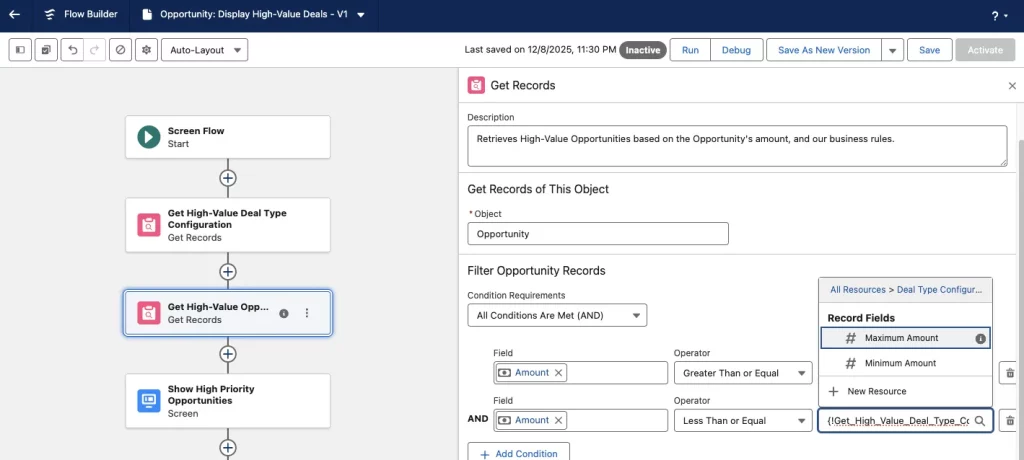This screenshot has height=460, width=1024.
Task: Remove Amount from the Greater Than row field
Action: point(558,372)
